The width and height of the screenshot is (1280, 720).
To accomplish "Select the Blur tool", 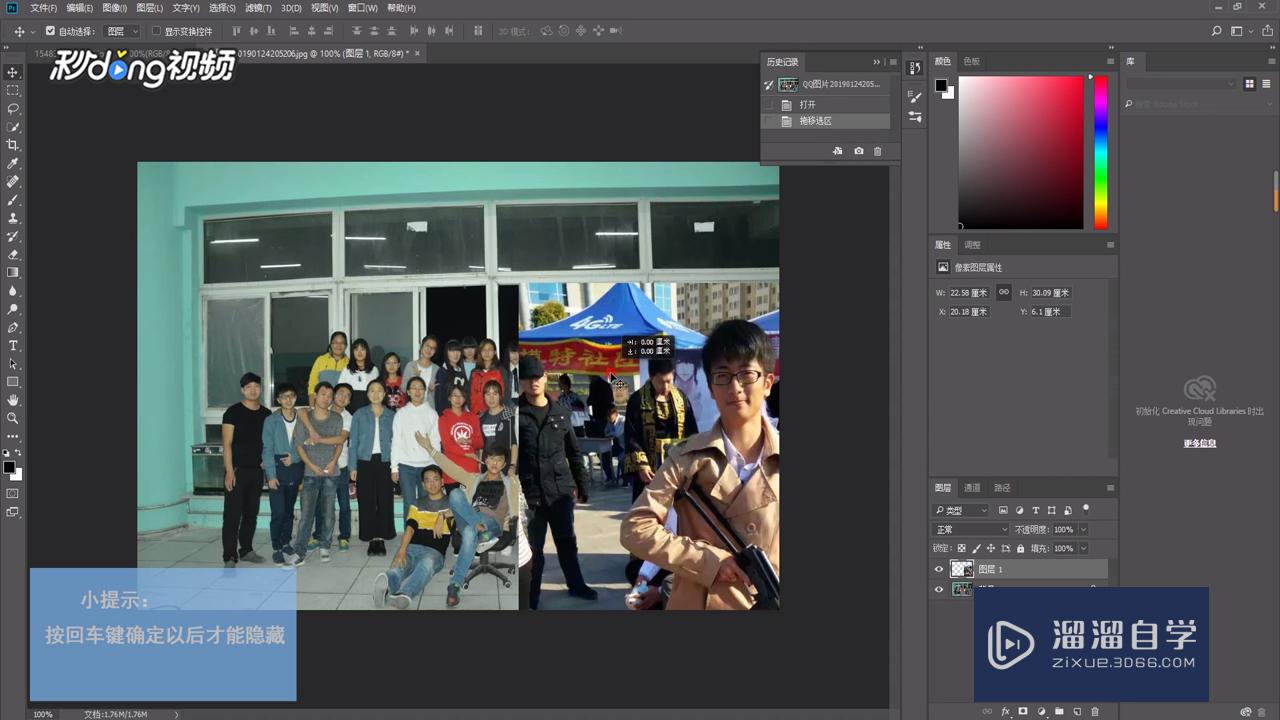I will [x=13, y=290].
